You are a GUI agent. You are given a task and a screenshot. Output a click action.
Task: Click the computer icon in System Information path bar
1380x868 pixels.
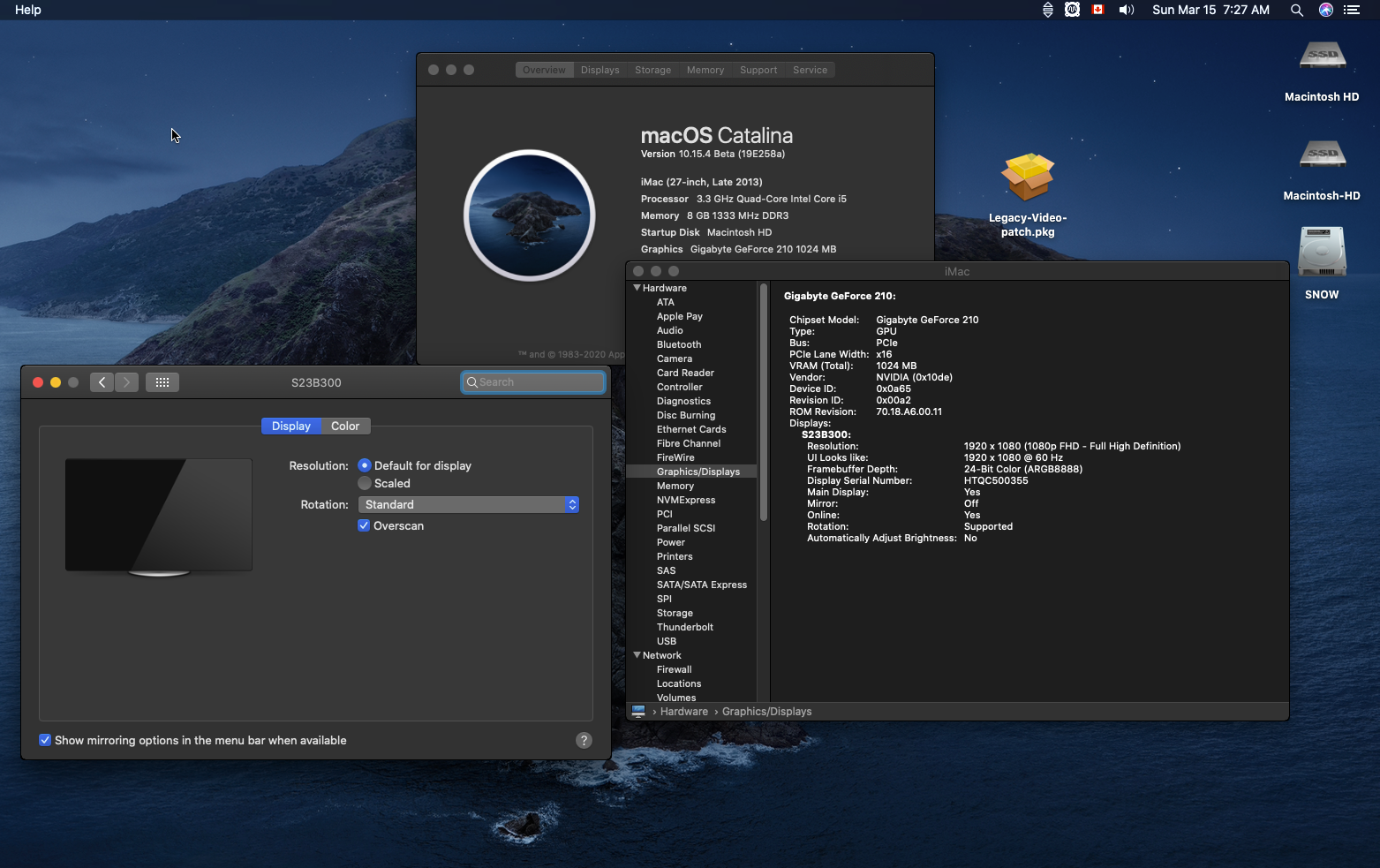coord(638,711)
